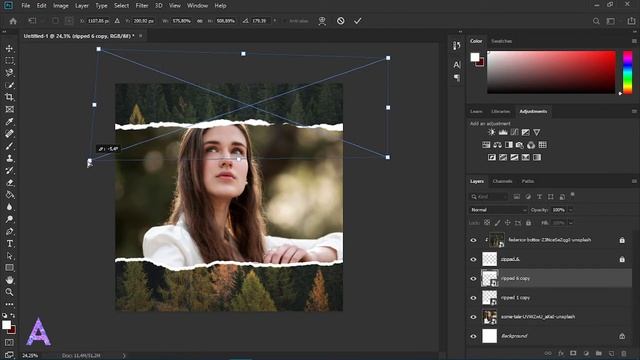Delete layer using trash icon
Image resolution: width=640 pixels, height=360 pixels.
623,353
